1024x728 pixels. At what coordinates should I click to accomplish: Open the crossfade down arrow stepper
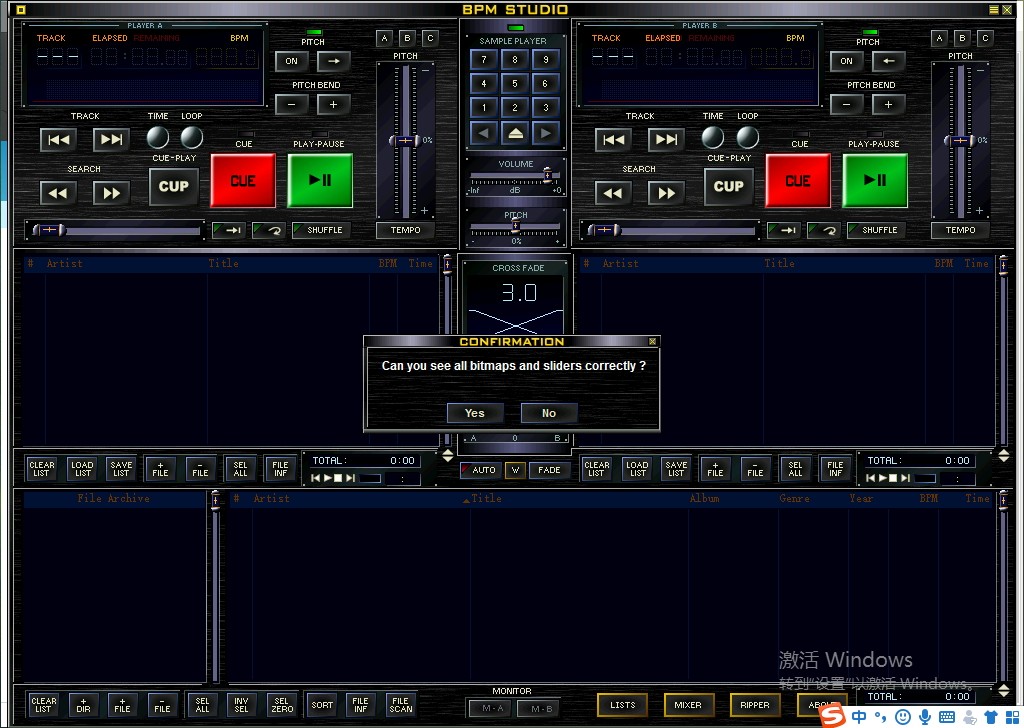[447, 459]
